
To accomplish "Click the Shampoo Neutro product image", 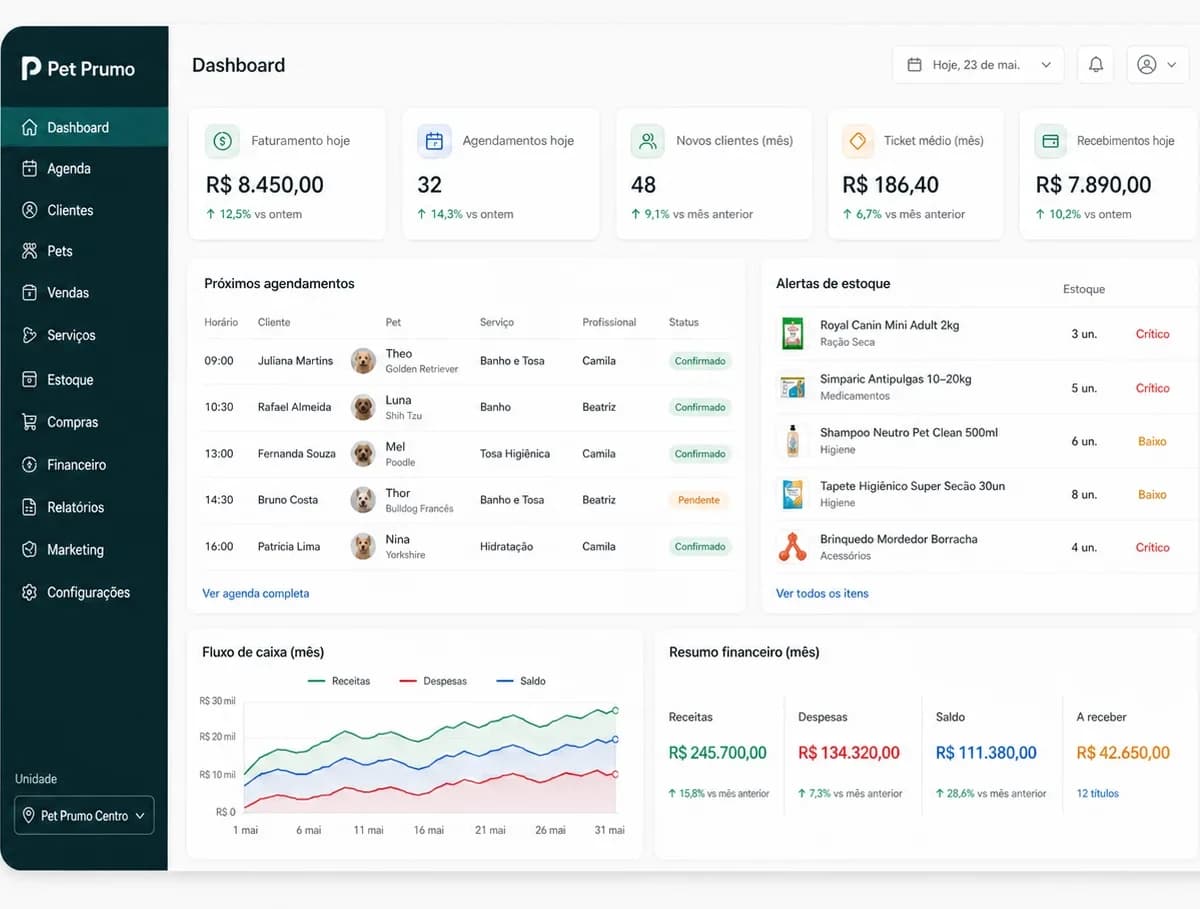I will coord(792,441).
